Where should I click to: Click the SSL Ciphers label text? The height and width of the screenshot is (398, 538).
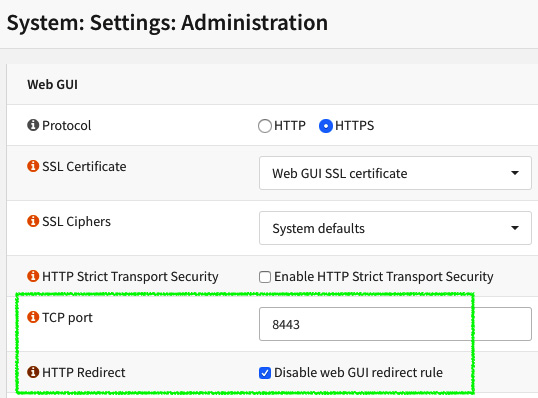tap(76, 222)
